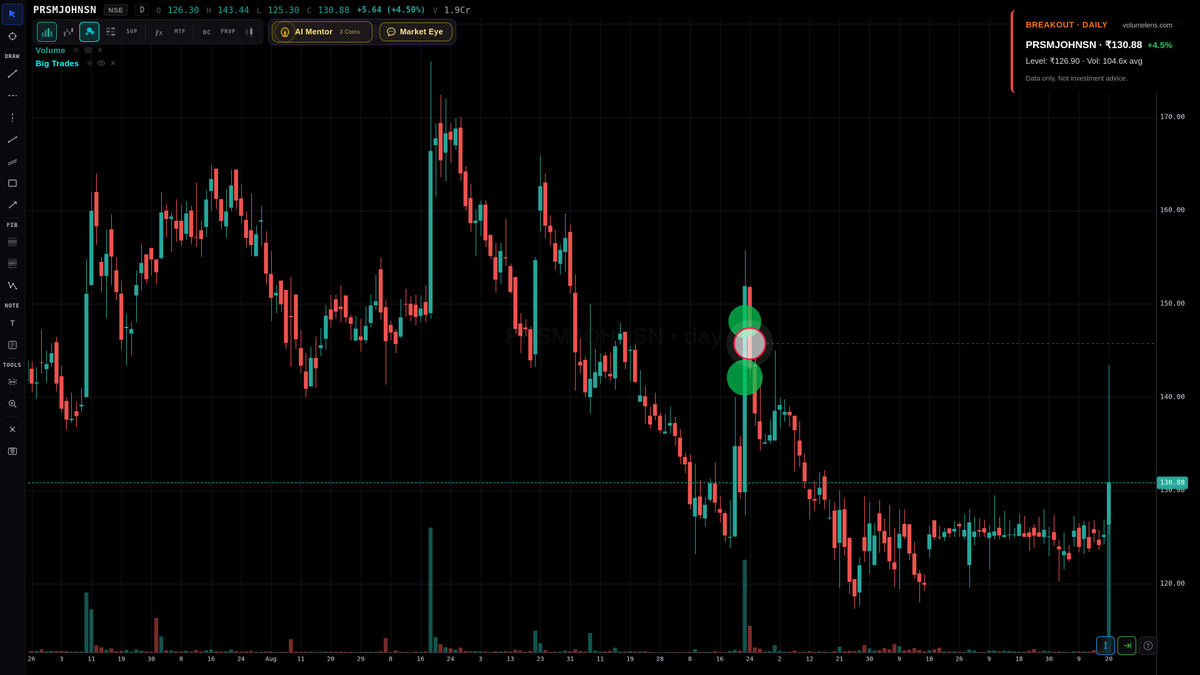Screen dimensions: 1200x675
Task: Expand the MTF multi-timeframe option
Action: coord(180,31)
